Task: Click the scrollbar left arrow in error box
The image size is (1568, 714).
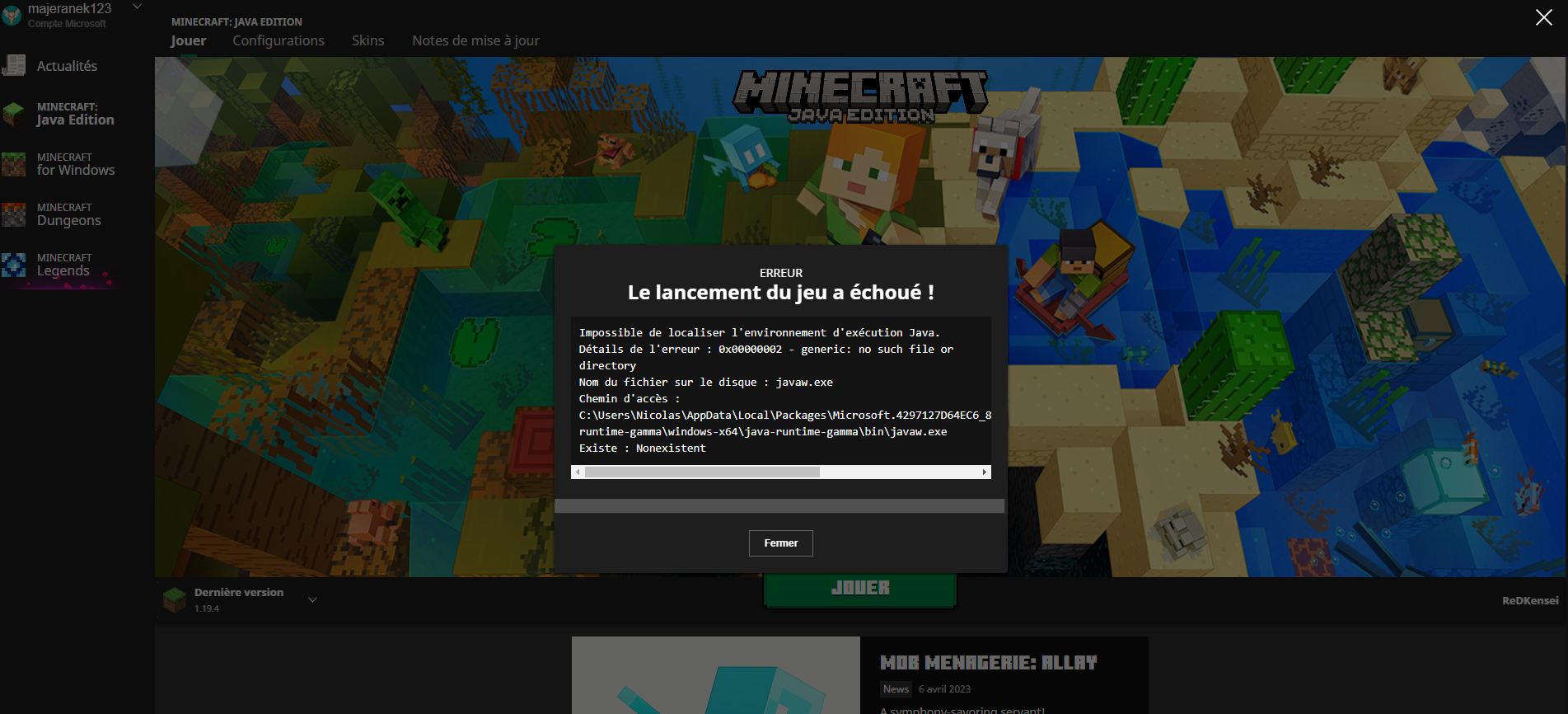Action: tap(578, 472)
